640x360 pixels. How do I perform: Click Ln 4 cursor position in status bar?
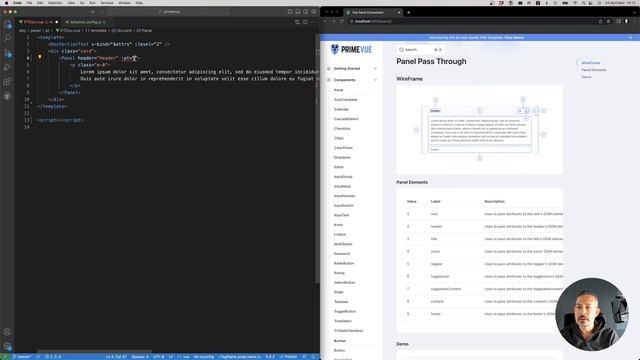(x=116, y=357)
